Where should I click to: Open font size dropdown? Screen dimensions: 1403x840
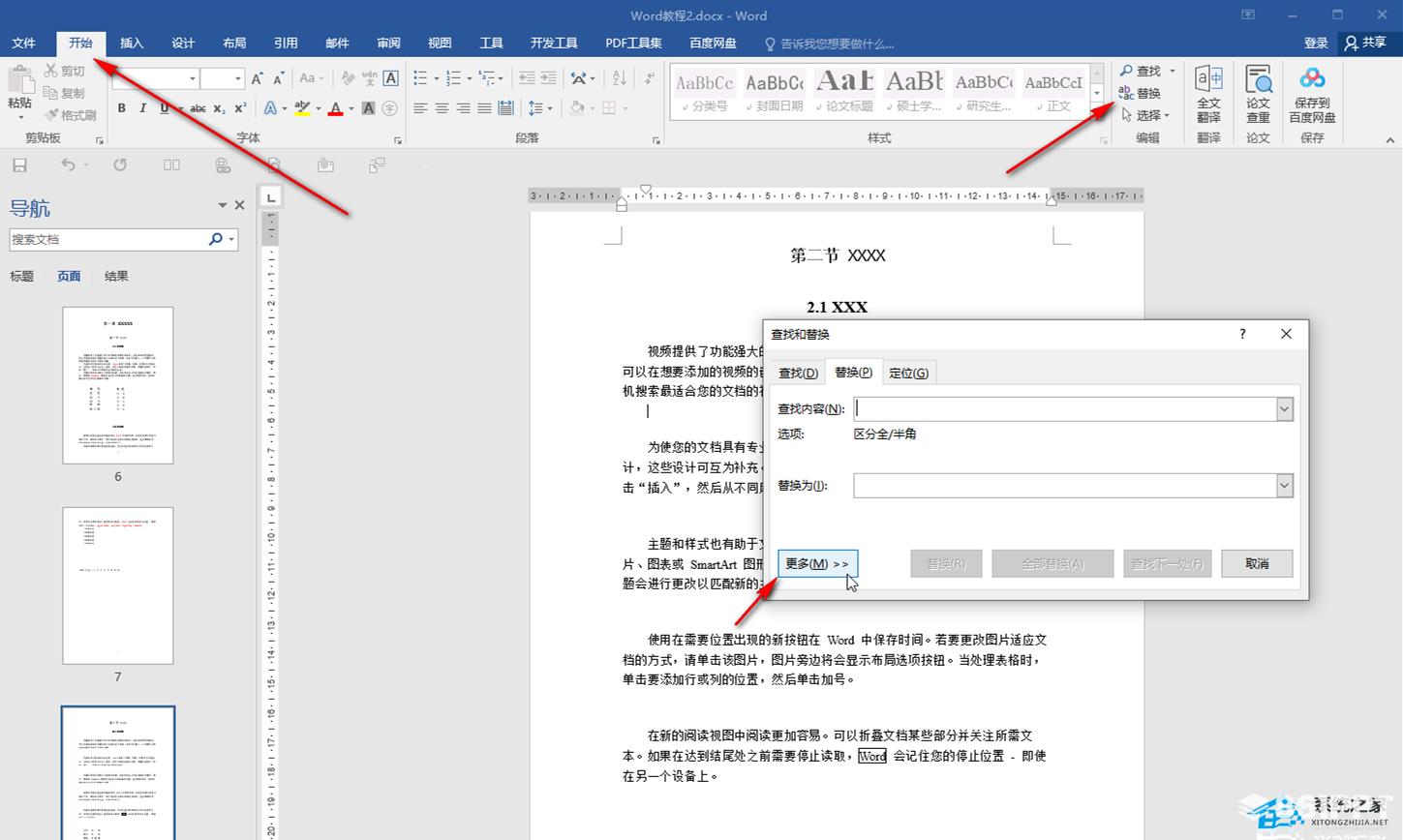pos(237,78)
